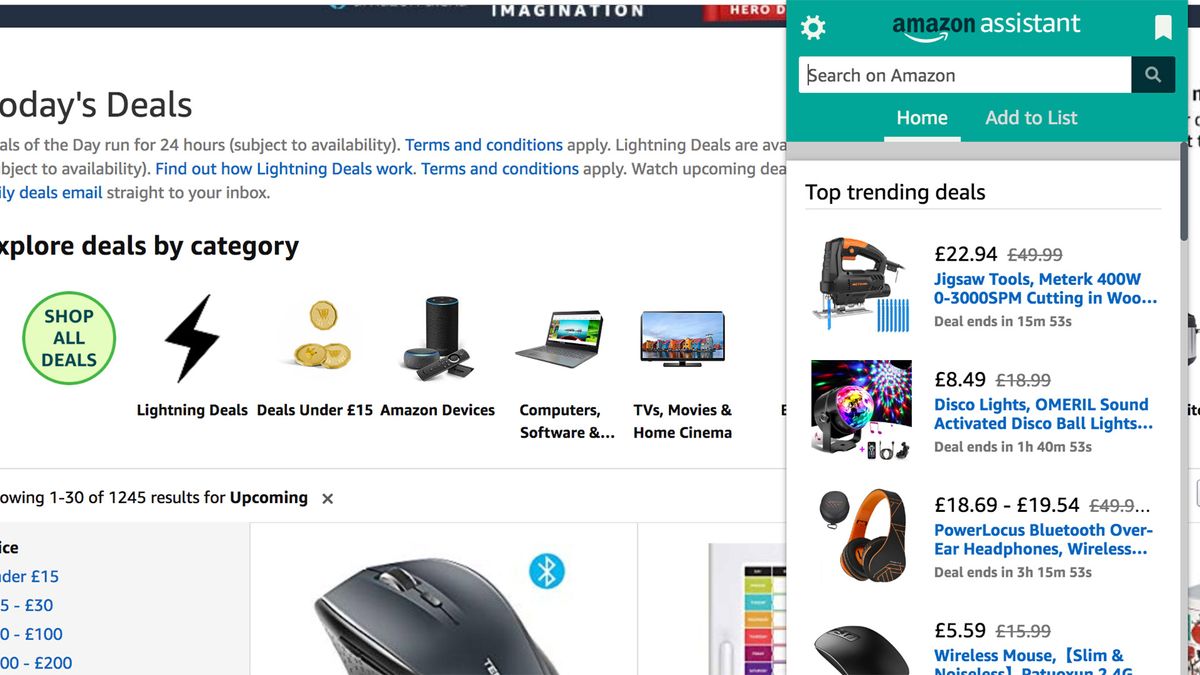
Task: Remove the Upcoming filter with X
Action: pos(327,498)
